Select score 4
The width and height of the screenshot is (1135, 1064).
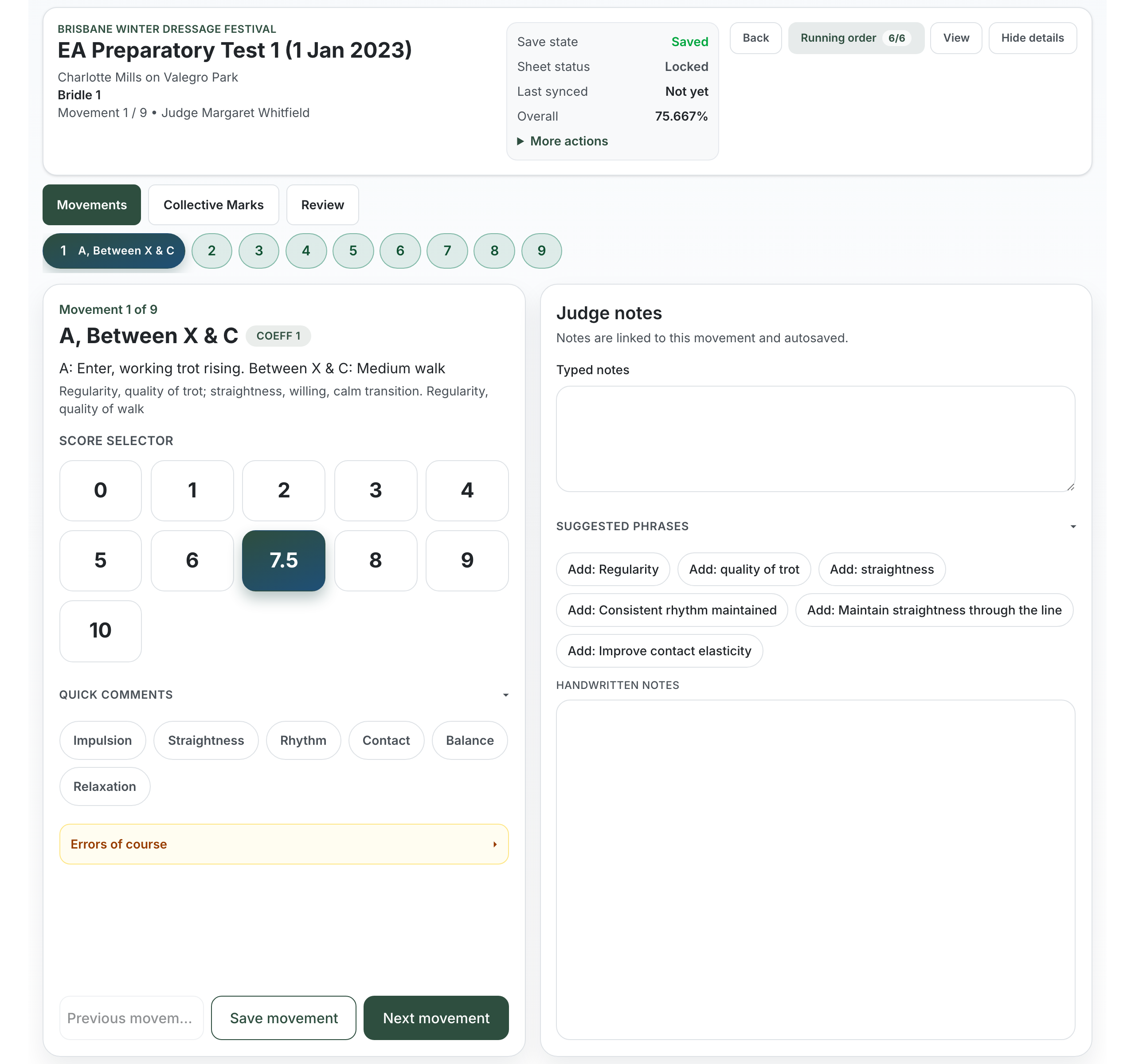click(467, 490)
